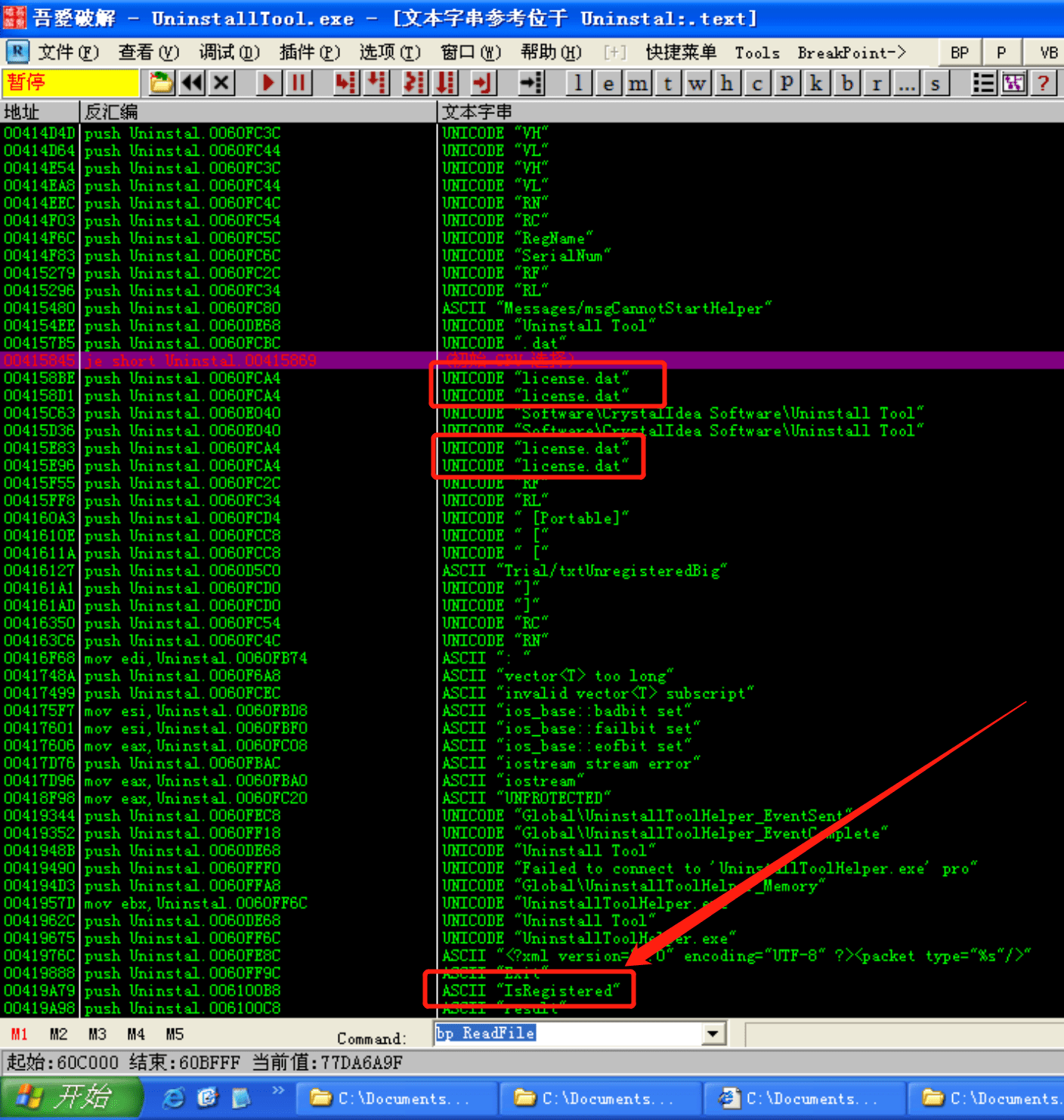Click the red run program arrow
This screenshot has height=1120, width=1064.
click(x=268, y=82)
